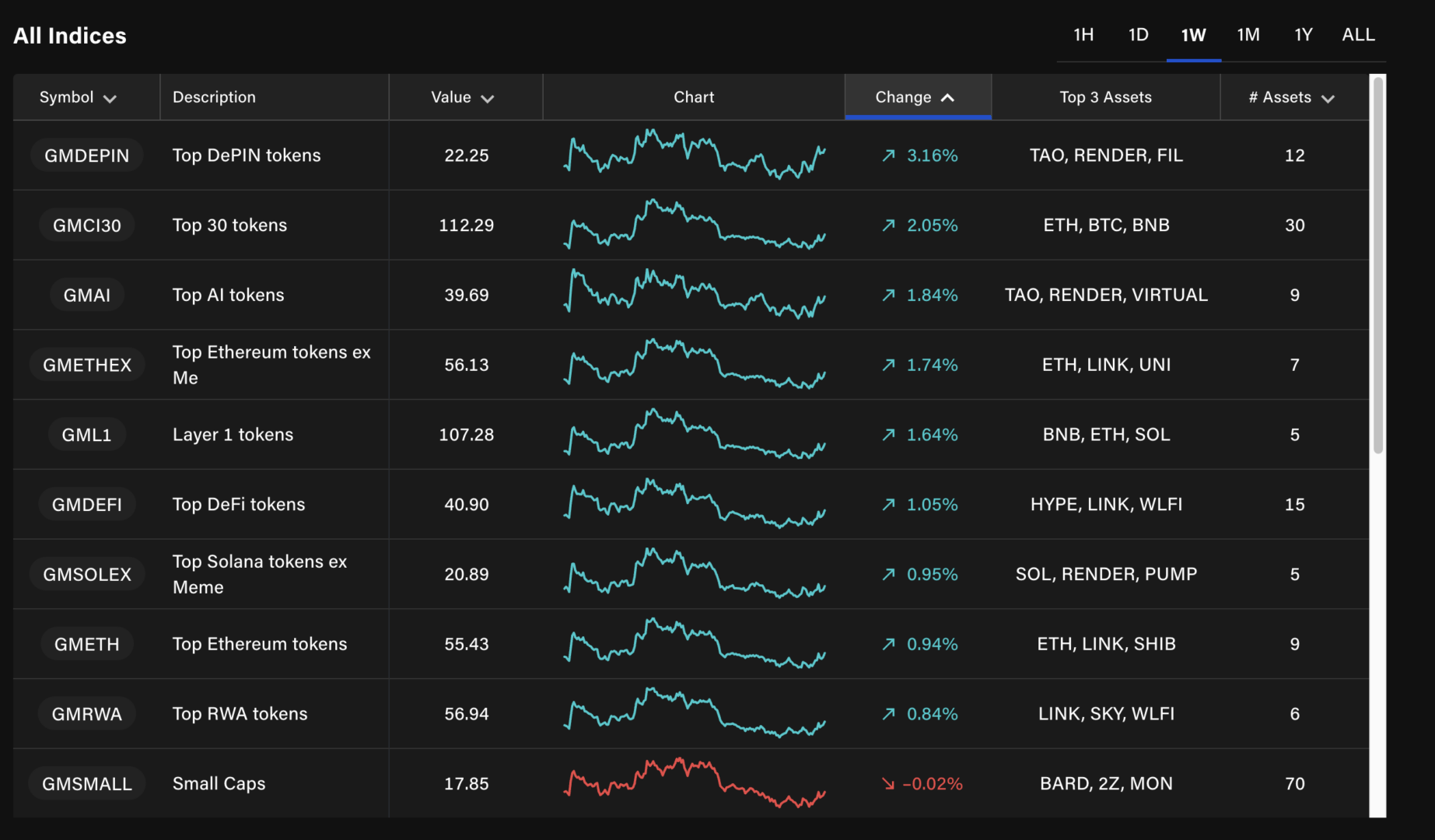Screen dimensions: 1435x840
Task: Click the red down arrow beside -0.02%
Action: pos(887,784)
